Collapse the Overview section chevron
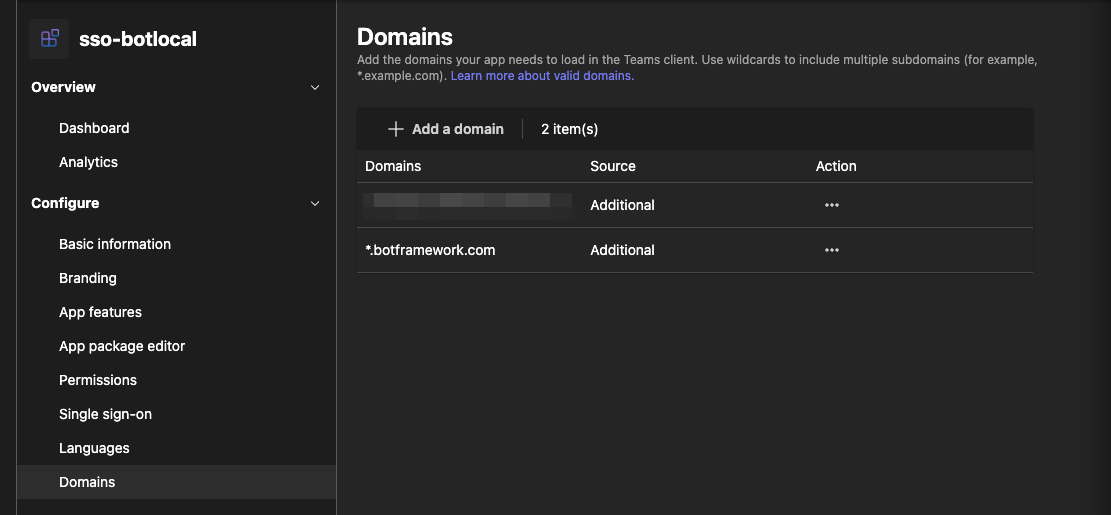1111x515 pixels. coord(315,88)
